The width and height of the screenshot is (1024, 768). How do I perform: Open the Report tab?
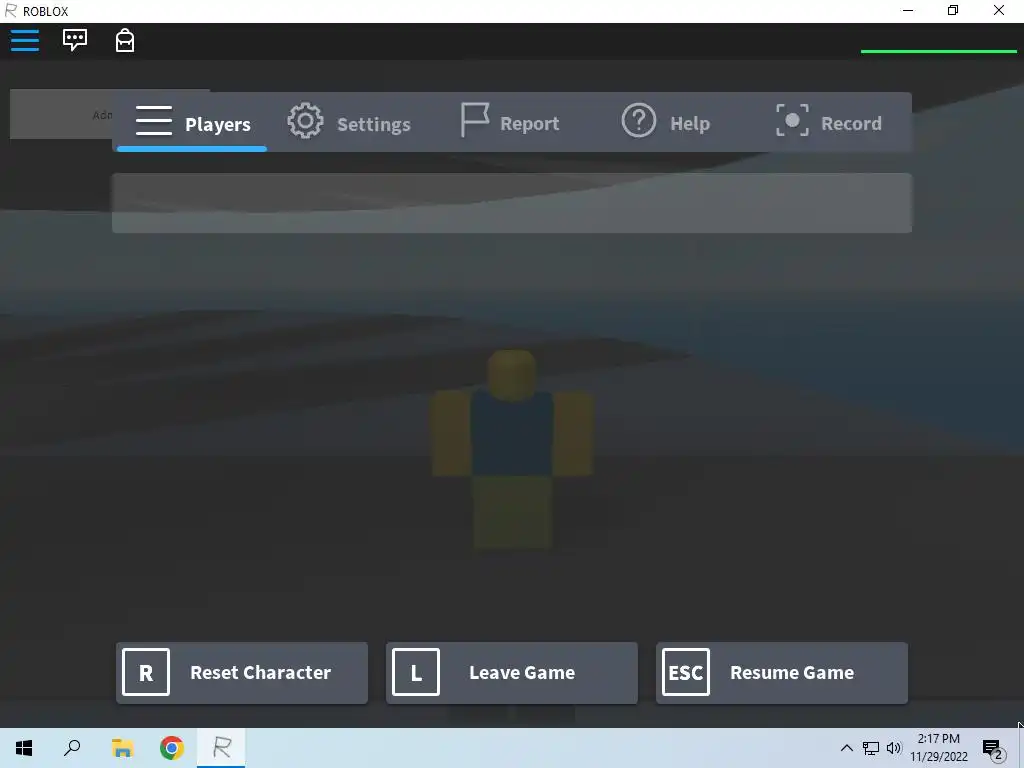[510, 123]
